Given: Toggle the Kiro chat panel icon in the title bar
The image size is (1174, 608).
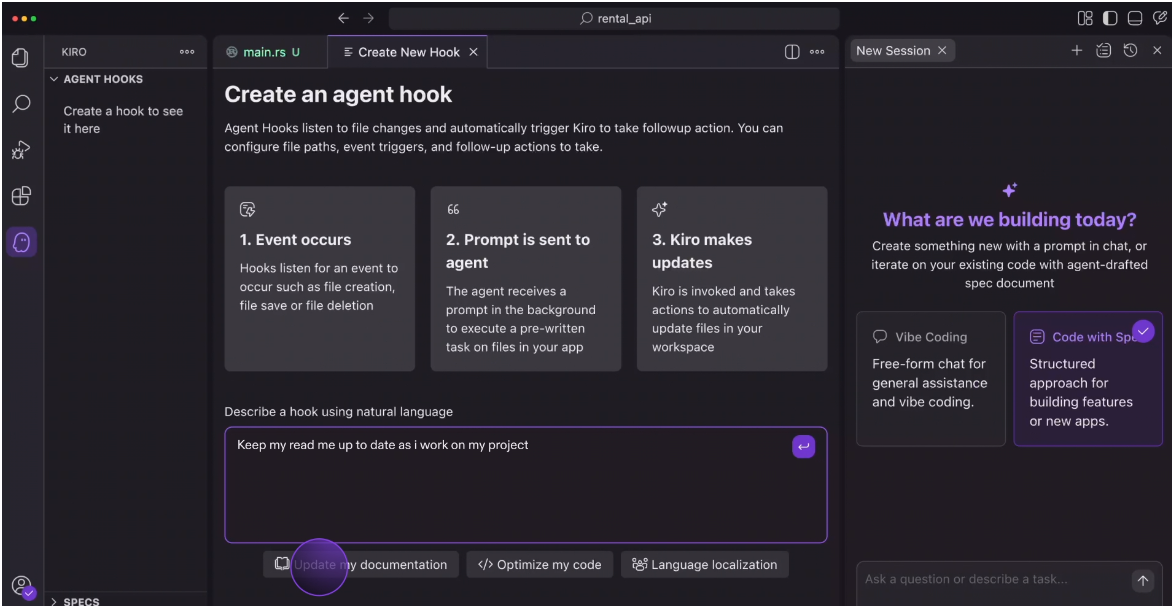Looking at the screenshot, I should (x=1159, y=18).
